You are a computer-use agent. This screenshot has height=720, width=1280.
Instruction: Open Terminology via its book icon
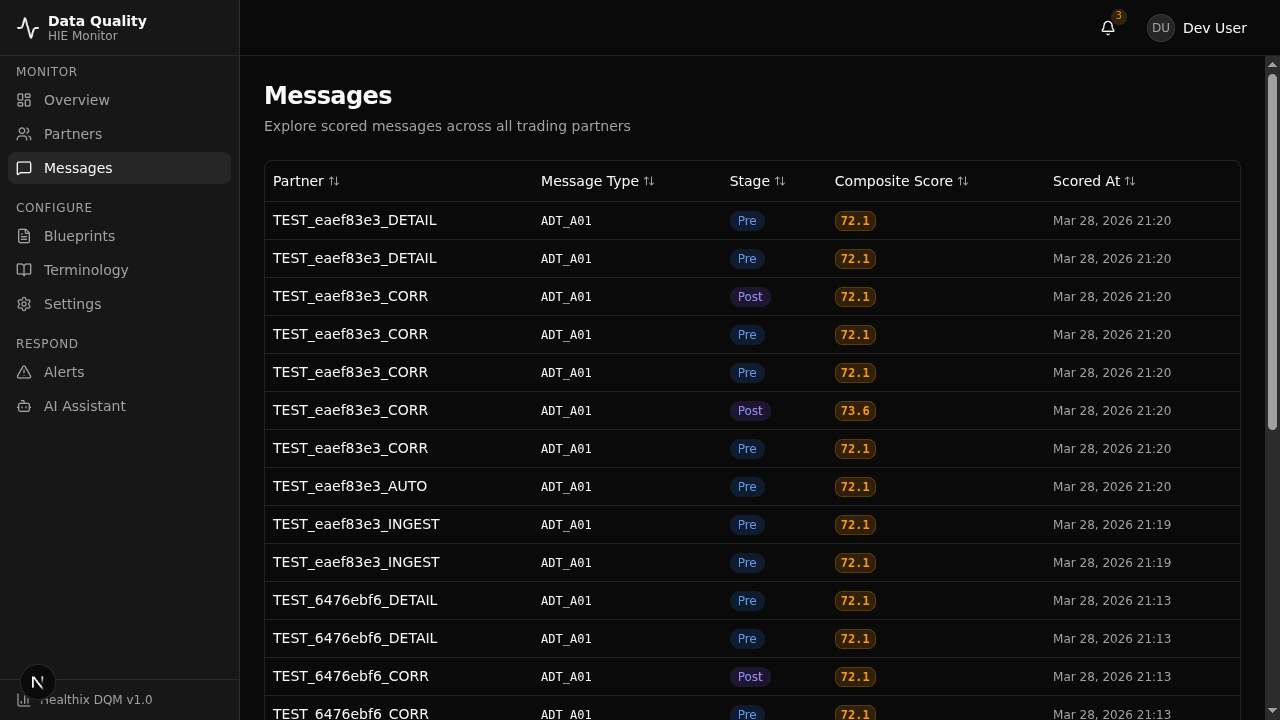(x=23, y=269)
